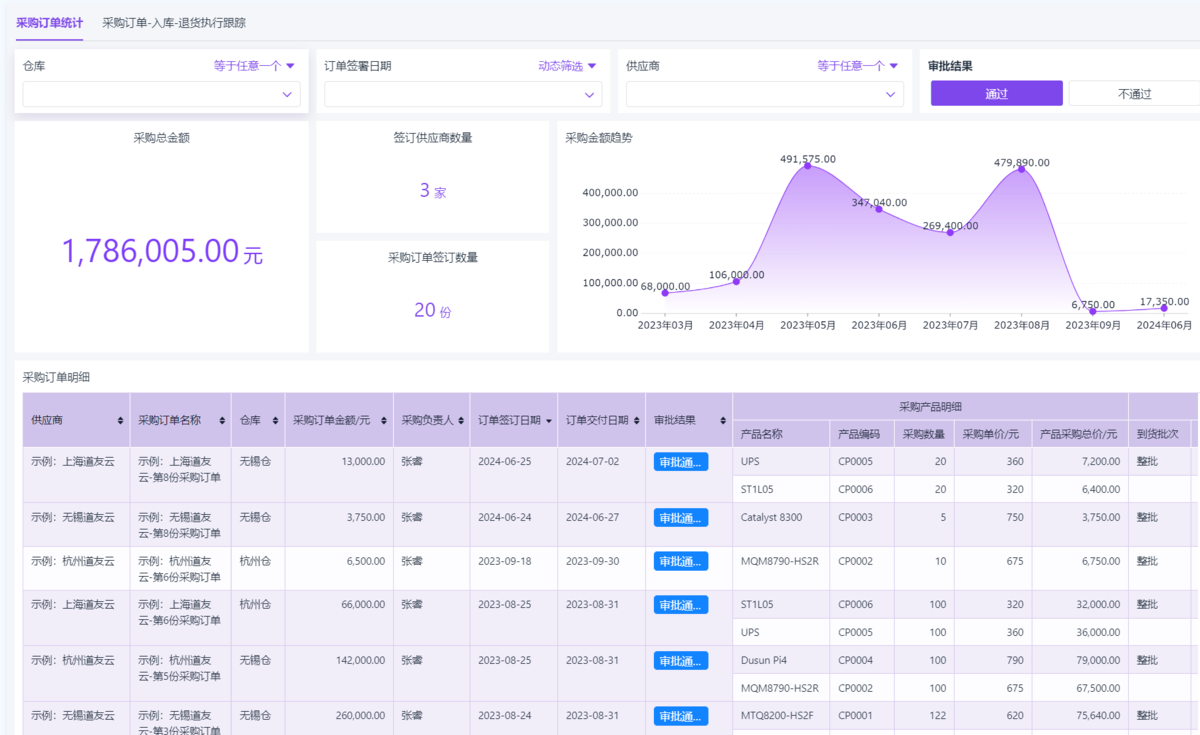Viewport: 1200px width, 735px height.
Task: Click 审批通过 badge for 2023-09-18 order
Action: coord(680,562)
